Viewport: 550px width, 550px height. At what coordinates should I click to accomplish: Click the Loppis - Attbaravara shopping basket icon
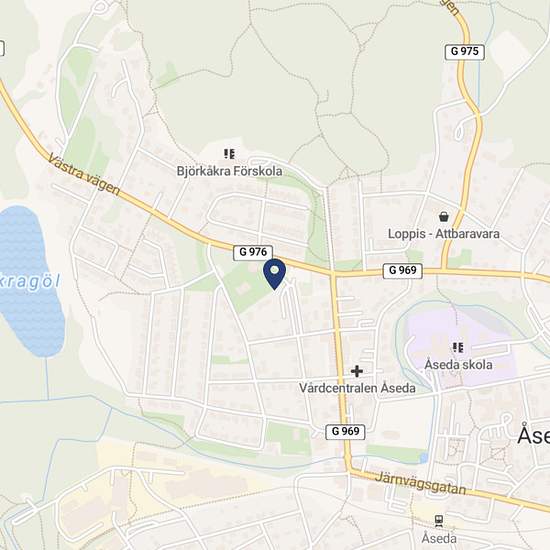click(x=444, y=216)
